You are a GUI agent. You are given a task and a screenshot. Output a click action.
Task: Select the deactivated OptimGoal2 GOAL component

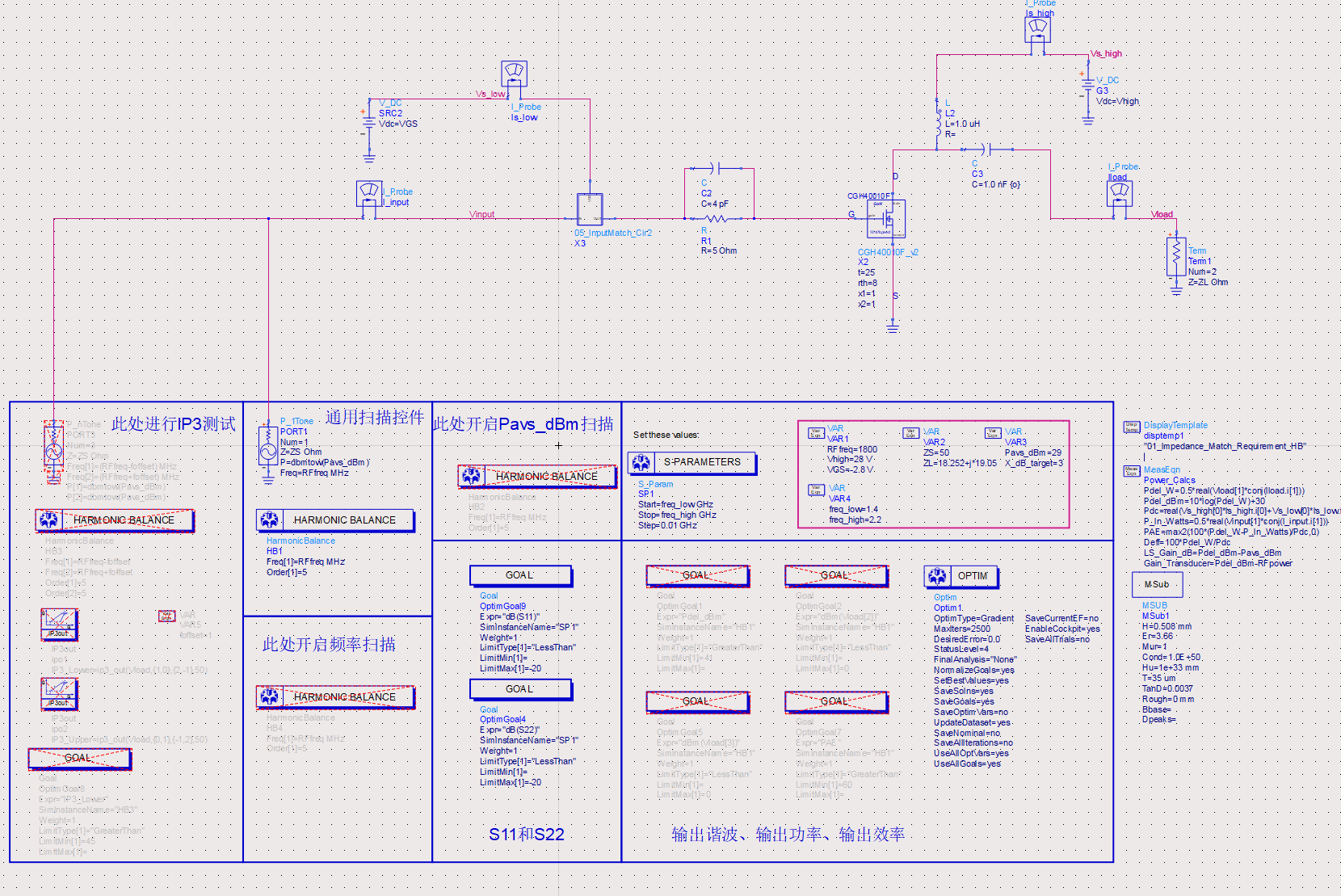click(x=836, y=576)
